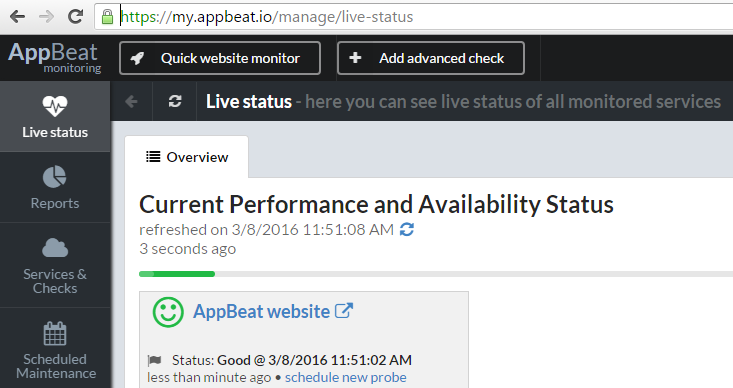733x388 pixels.
Task: Switch to the Overview tab
Action: coord(187,157)
